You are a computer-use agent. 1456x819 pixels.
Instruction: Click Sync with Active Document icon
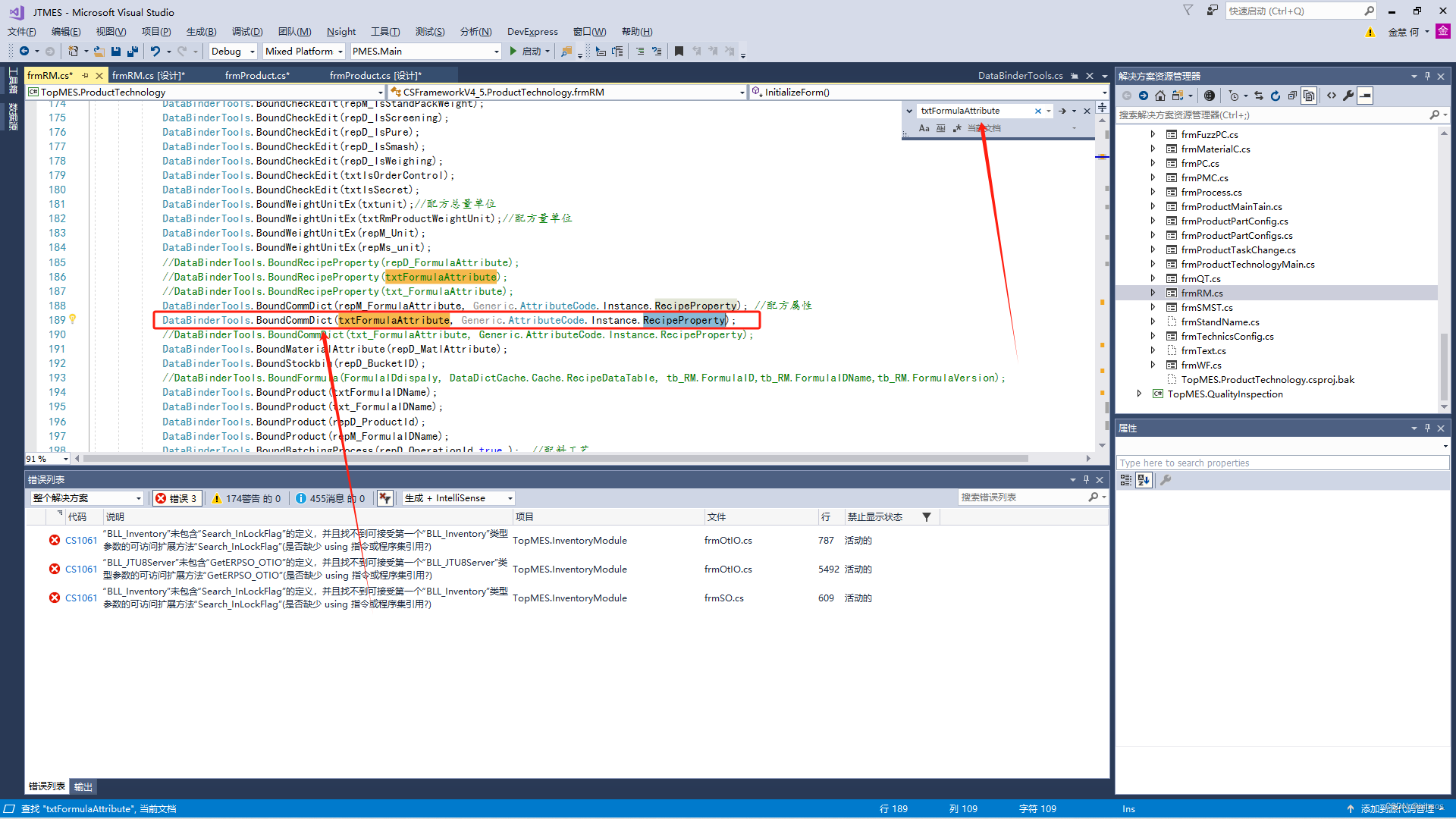[x=1259, y=96]
